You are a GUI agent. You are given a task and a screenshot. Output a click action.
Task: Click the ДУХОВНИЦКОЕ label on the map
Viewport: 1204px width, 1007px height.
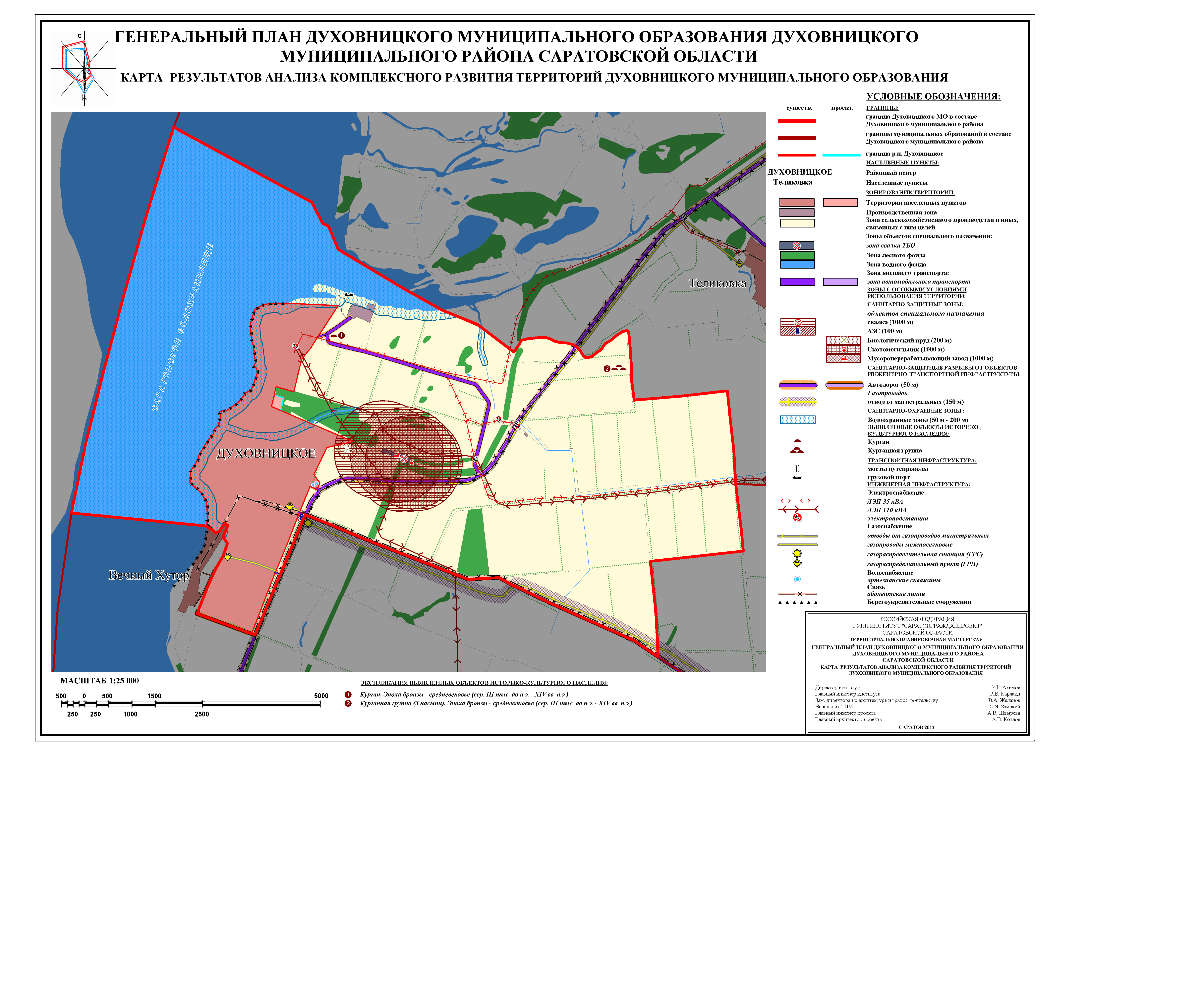(x=266, y=454)
